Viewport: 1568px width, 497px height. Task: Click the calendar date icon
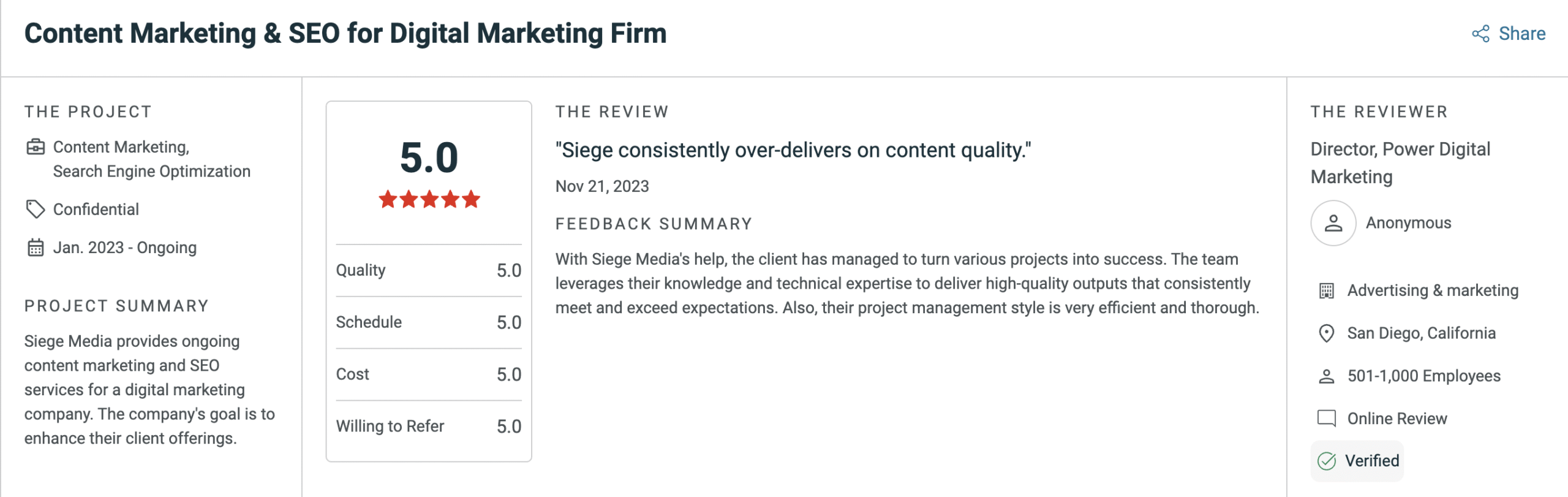point(36,248)
